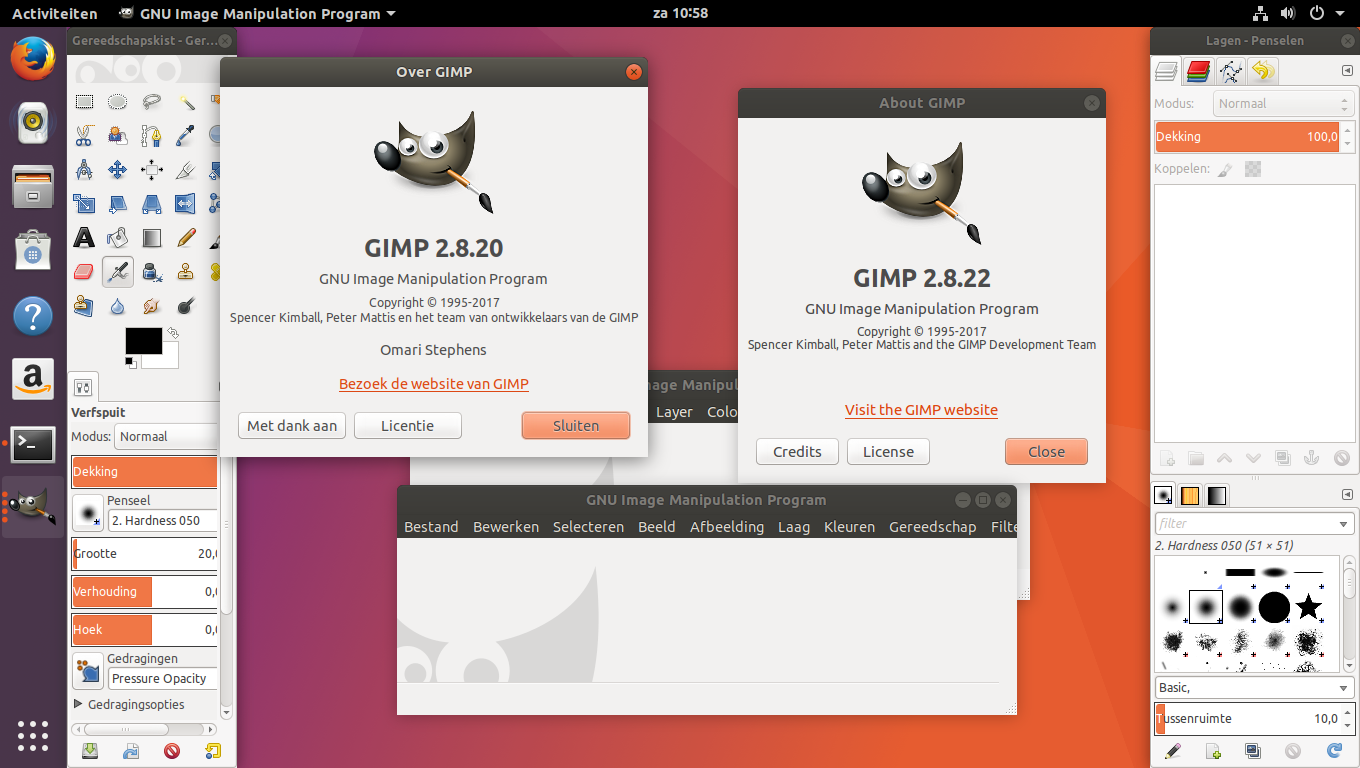Select the Flip tool

[x=186, y=203]
